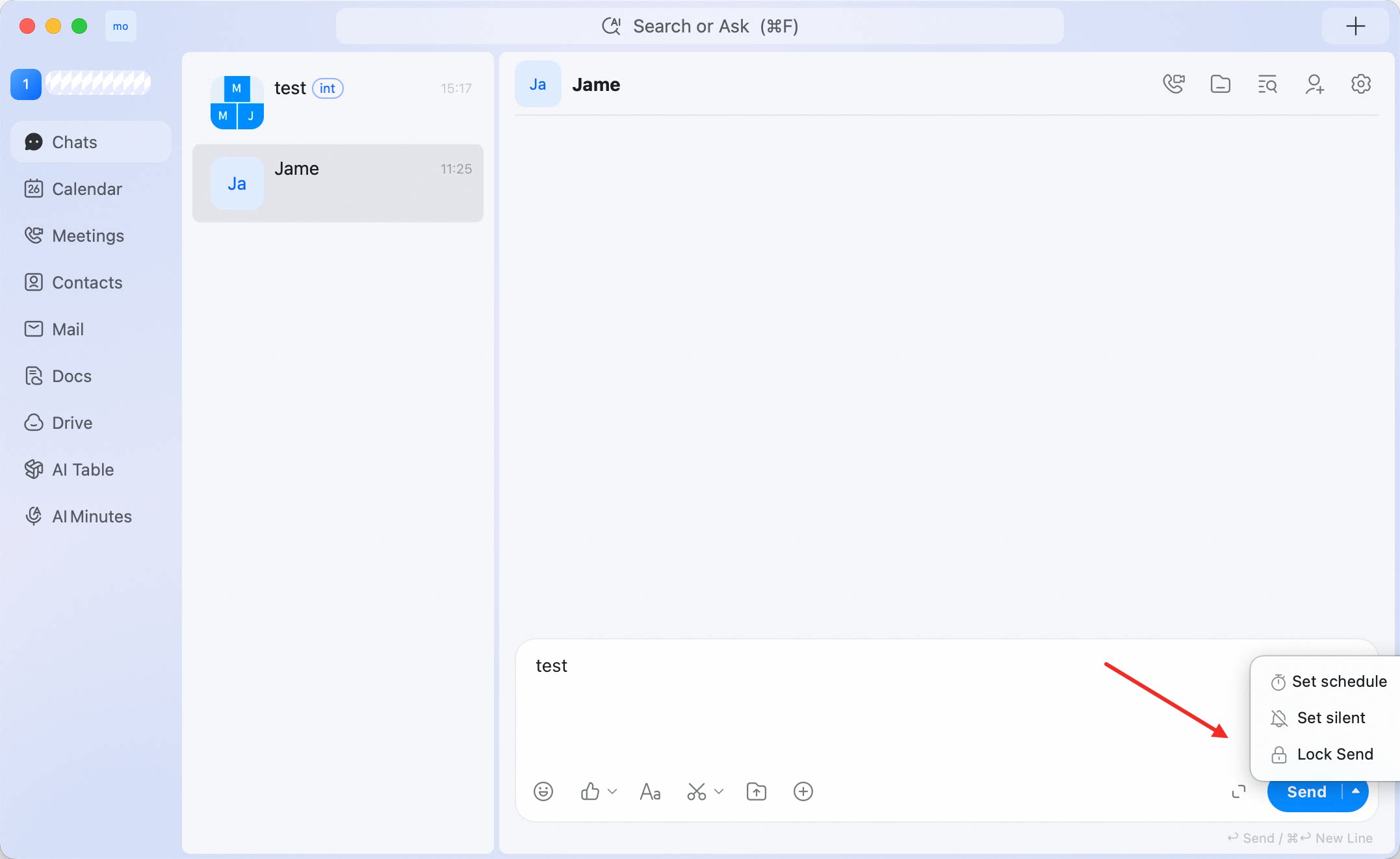Toggle Set silent option
This screenshot has height=859, width=1400.
click(x=1318, y=718)
